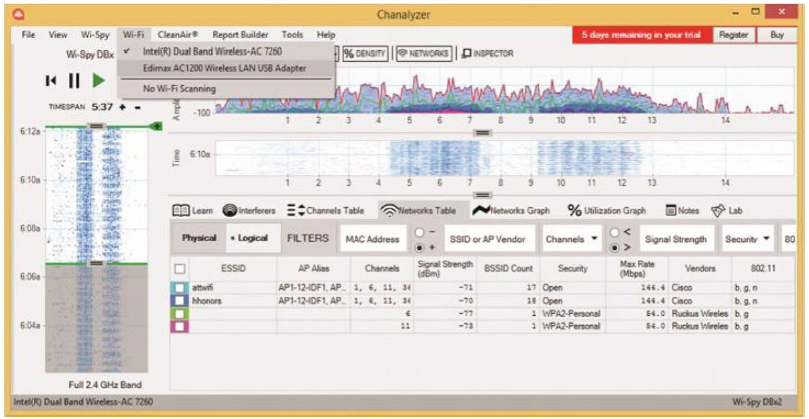Viewport: 809px width, 419px height.
Task: Select No Wi-Fi Scanning option
Action: (x=226, y=89)
